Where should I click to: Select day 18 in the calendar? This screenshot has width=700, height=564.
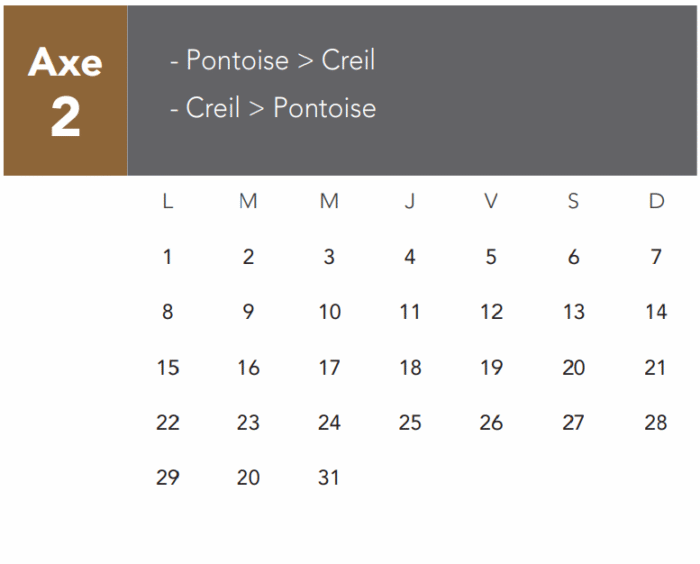410,368
